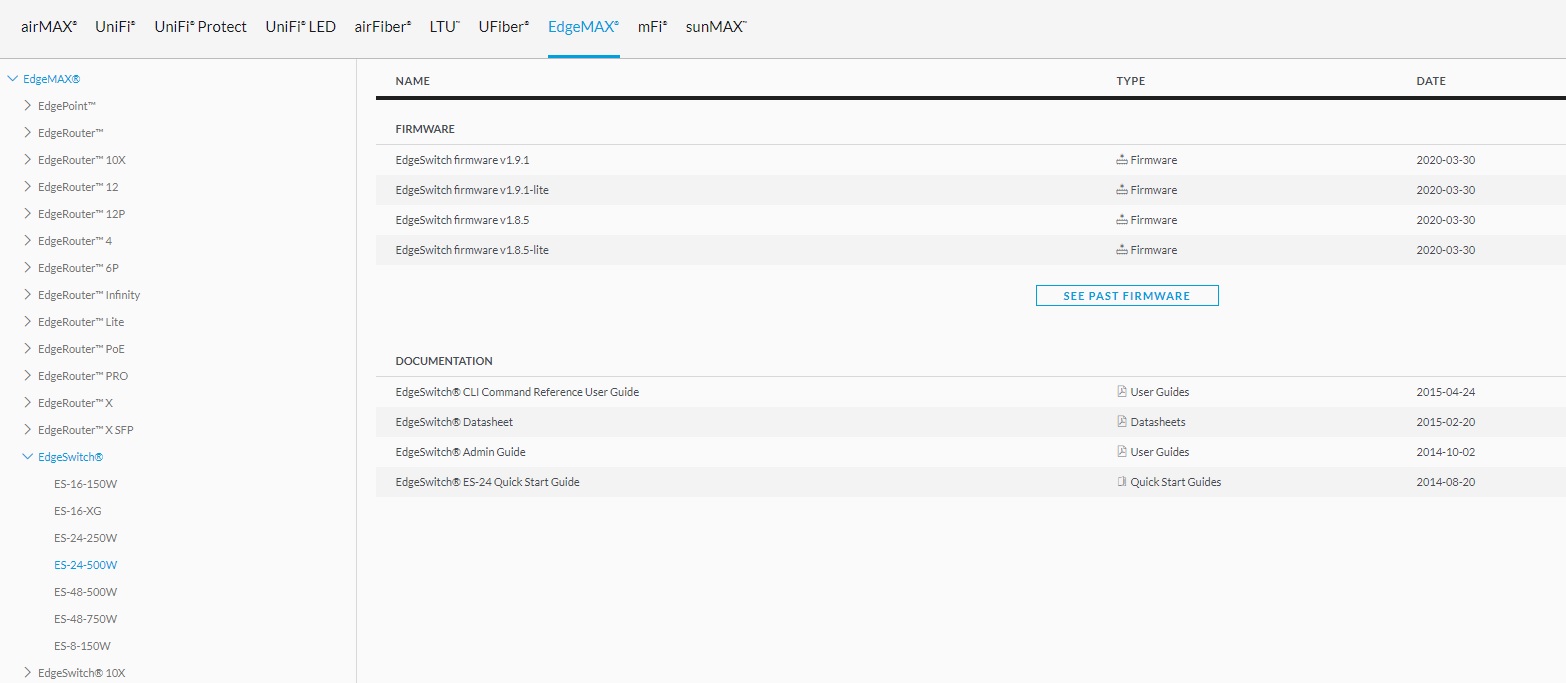Click firmware icon in v1.8.5 row
Screen dimensions: 1566x683
[x=1122, y=220]
